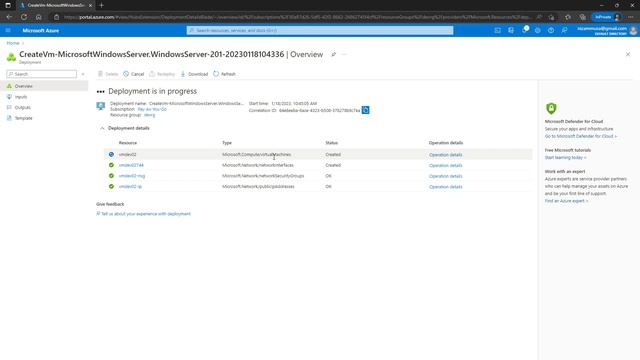The image size is (640, 360).
Task: Open the portal Settings gear icon
Action: click(x=538, y=31)
